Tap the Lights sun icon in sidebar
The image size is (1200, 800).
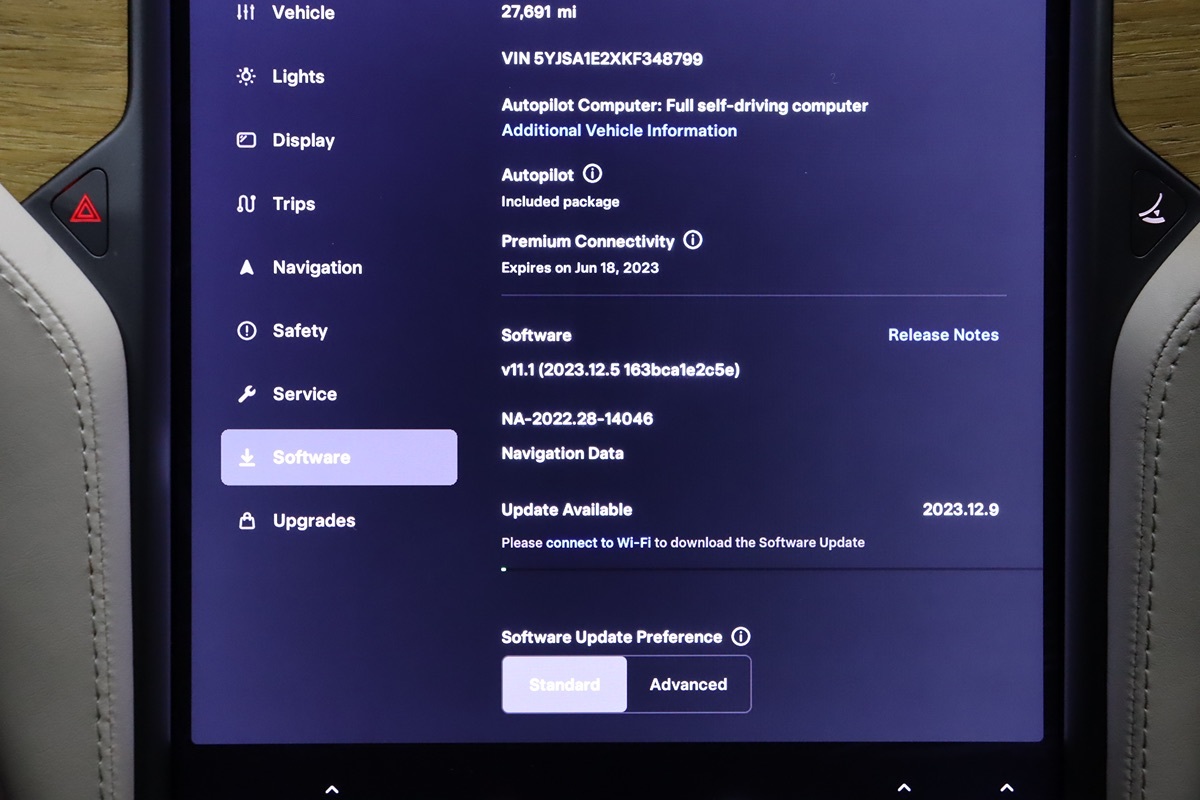[246, 77]
